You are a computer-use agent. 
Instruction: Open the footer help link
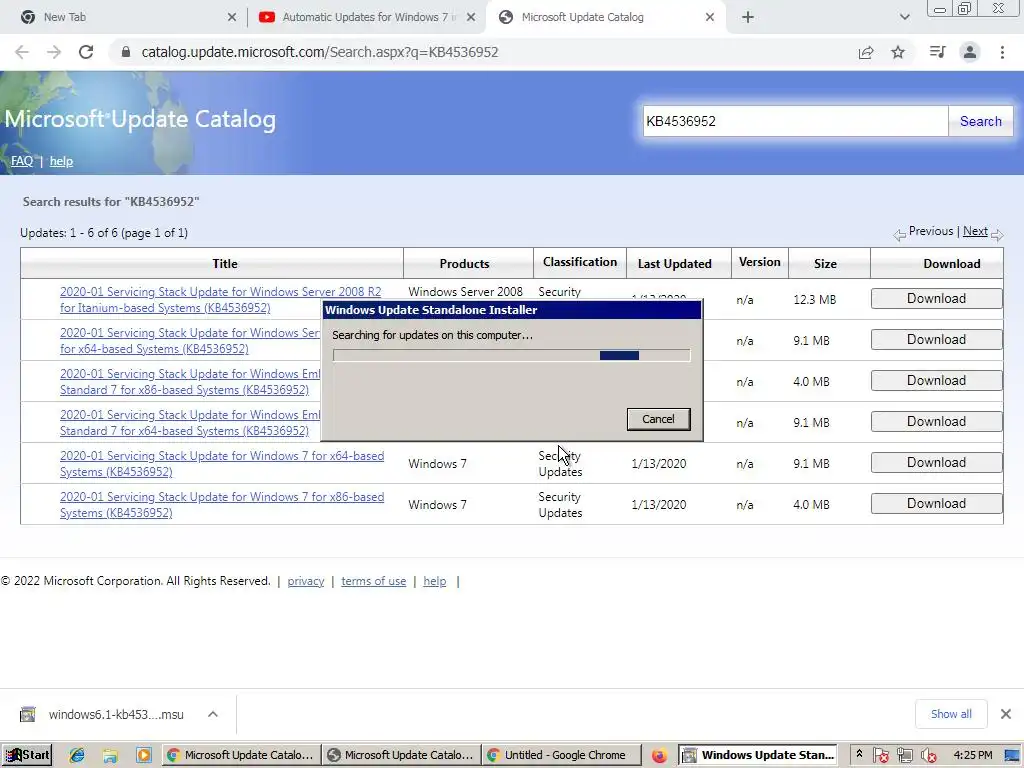tap(435, 581)
